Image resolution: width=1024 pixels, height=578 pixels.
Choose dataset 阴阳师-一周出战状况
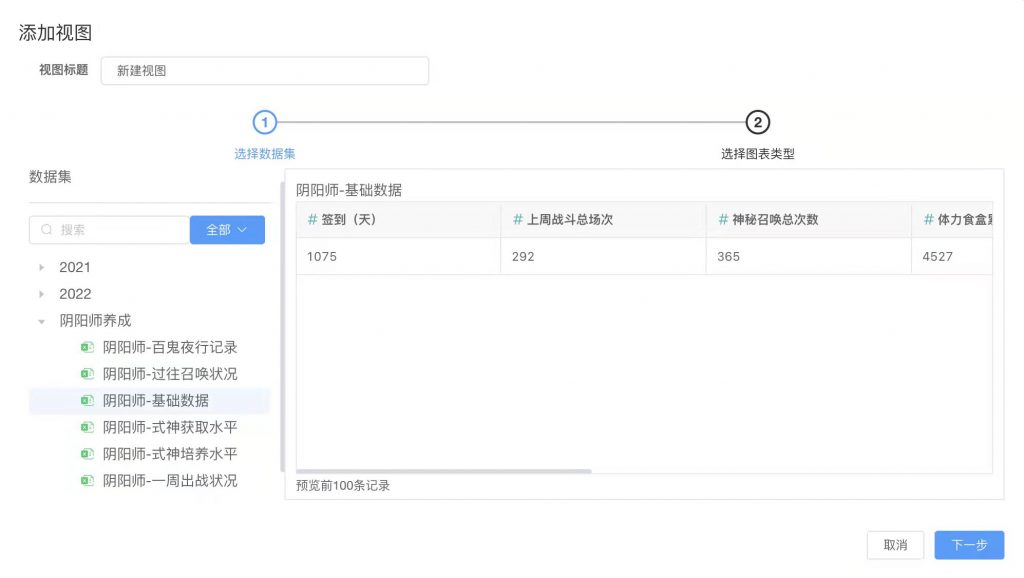click(x=170, y=481)
